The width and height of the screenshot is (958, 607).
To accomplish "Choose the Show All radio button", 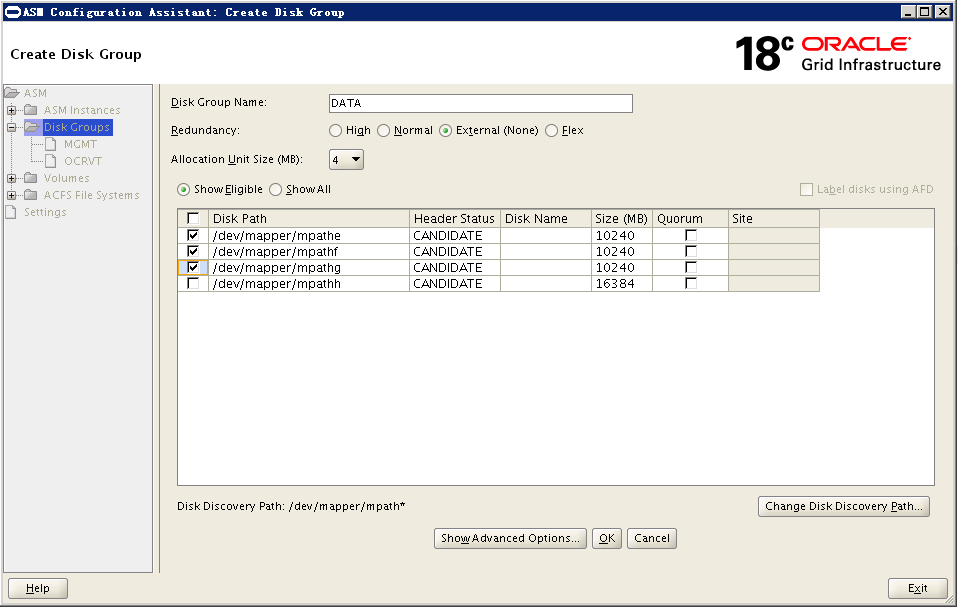I will tap(276, 190).
